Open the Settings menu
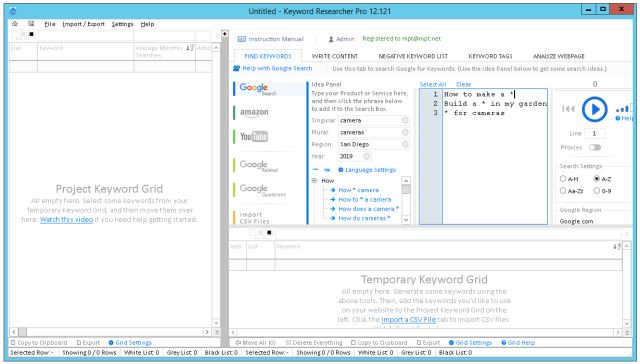Screen dimensions: 640x364 click(122, 24)
